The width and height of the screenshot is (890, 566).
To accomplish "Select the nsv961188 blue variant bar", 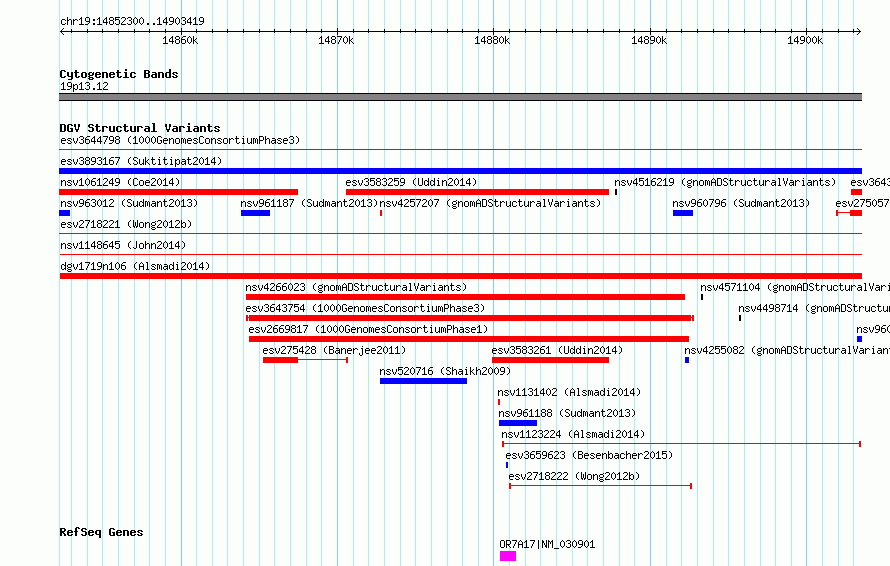I will (518, 423).
